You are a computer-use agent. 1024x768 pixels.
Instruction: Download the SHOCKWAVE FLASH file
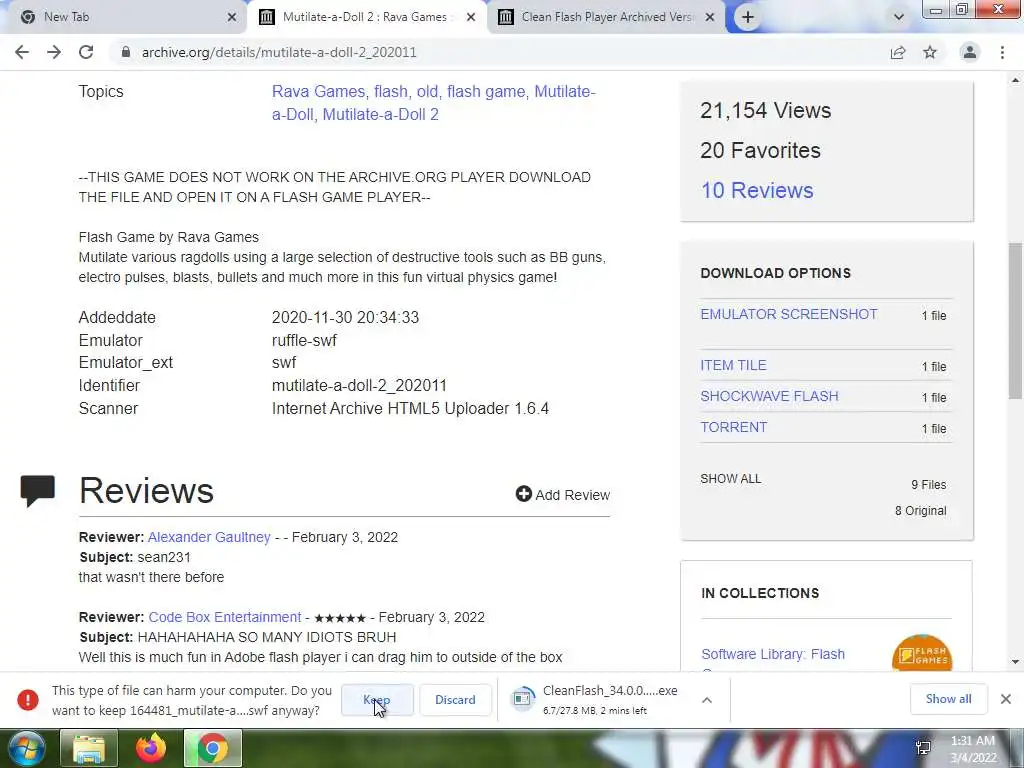tap(769, 396)
